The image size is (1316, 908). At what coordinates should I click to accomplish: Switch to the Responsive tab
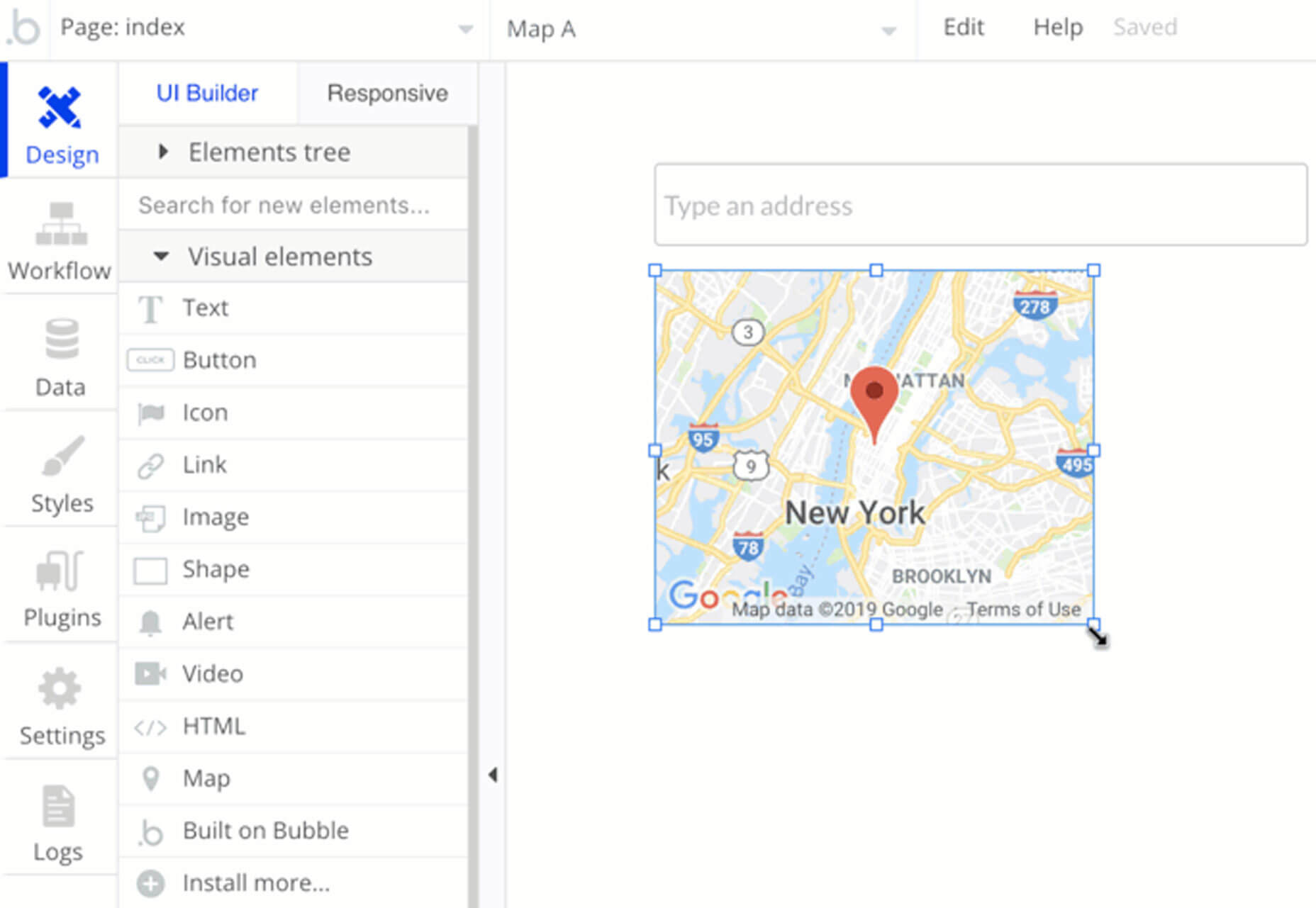[387, 93]
